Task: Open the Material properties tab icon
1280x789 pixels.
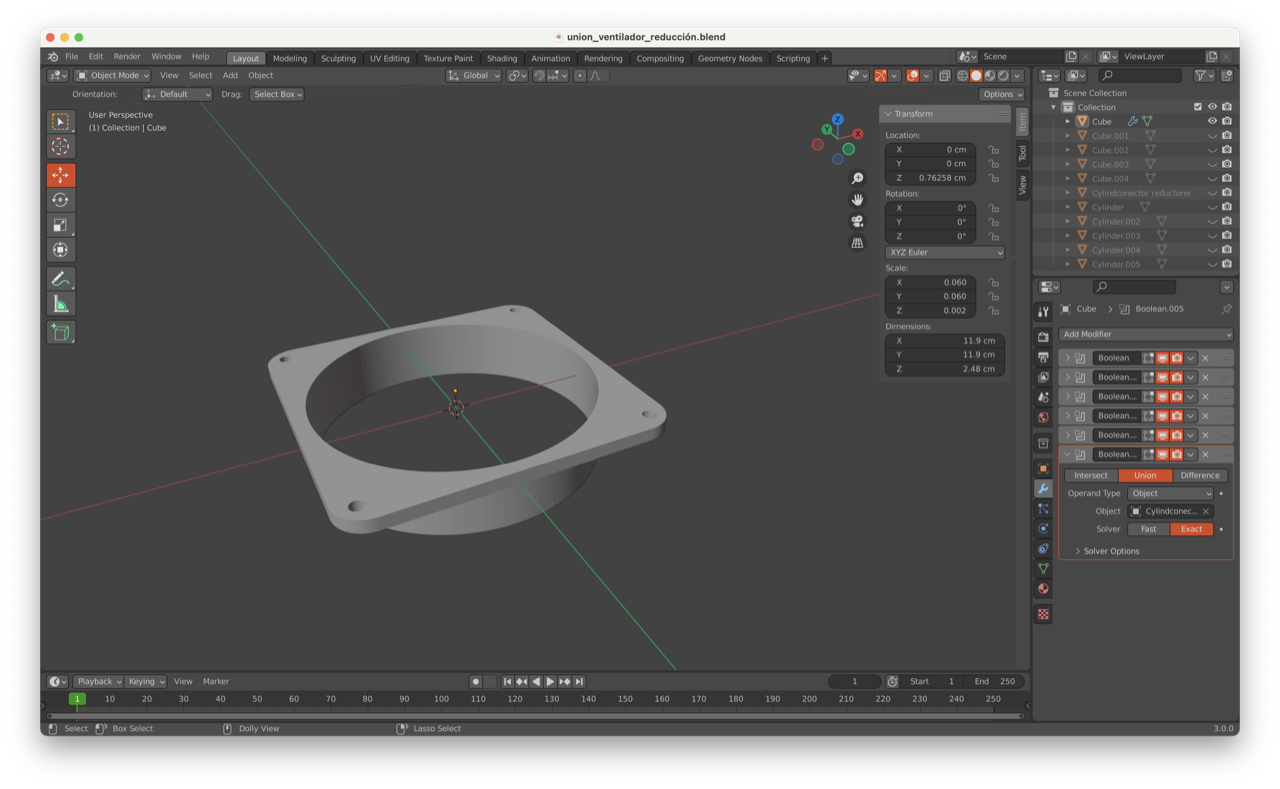Action: 1043,588
